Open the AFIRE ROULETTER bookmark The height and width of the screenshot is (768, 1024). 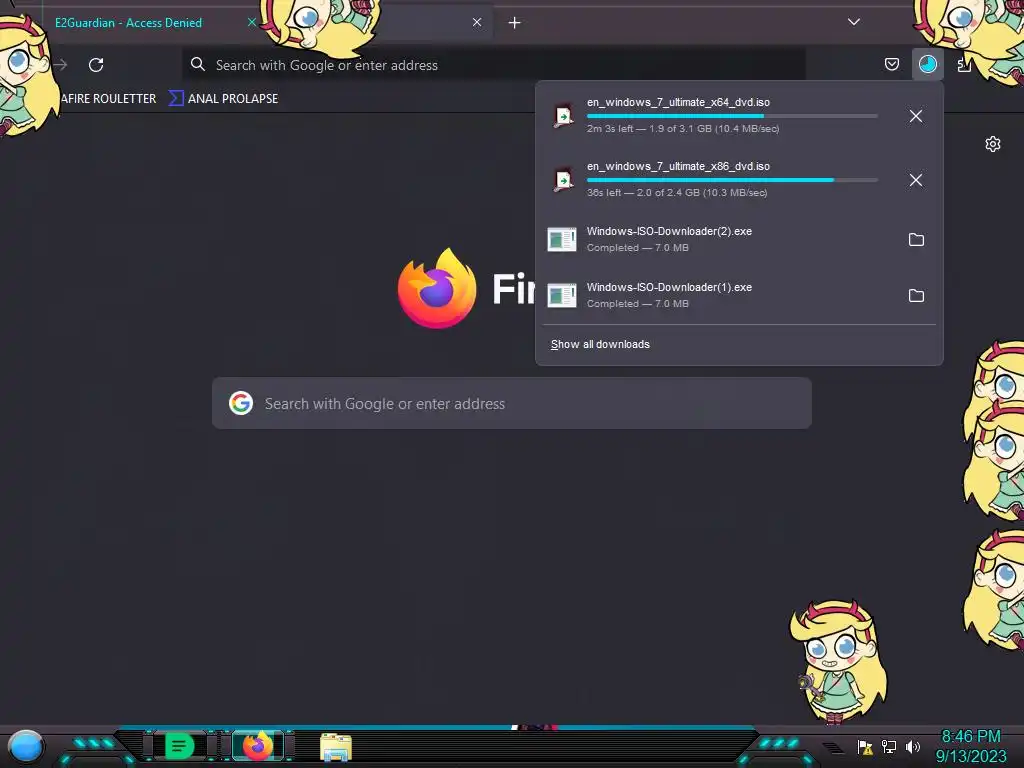(x=108, y=99)
